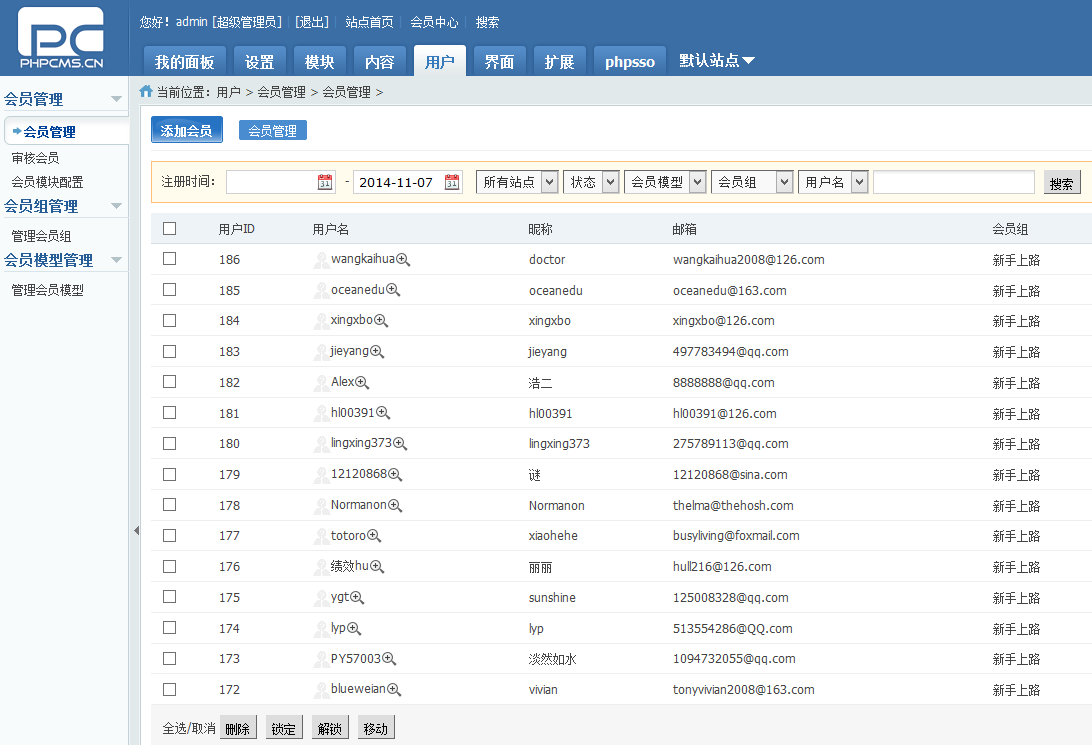Open the 默认站点 site switcher
This screenshot has width=1092, height=745.
[716, 61]
